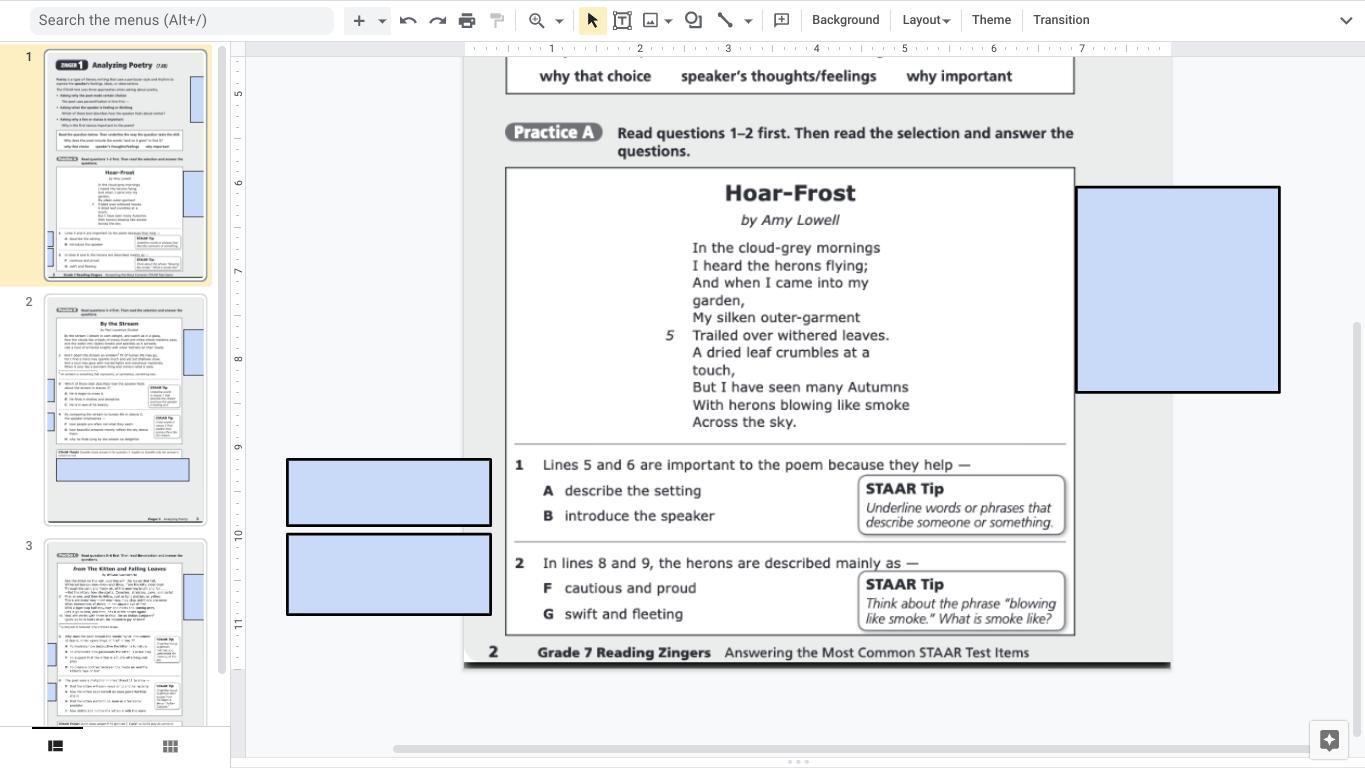Open the Zoom level dropdown arrow
Viewport: 1365px width, 768px height.
559,20
